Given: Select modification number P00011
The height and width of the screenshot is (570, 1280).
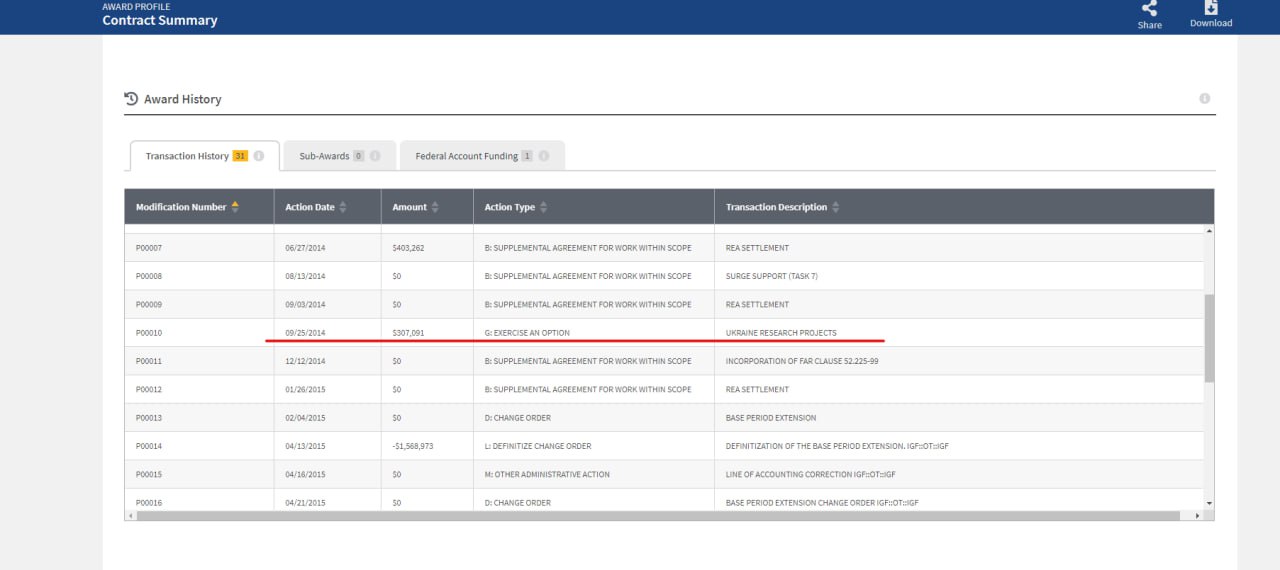Looking at the screenshot, I should tap(149, 361).
